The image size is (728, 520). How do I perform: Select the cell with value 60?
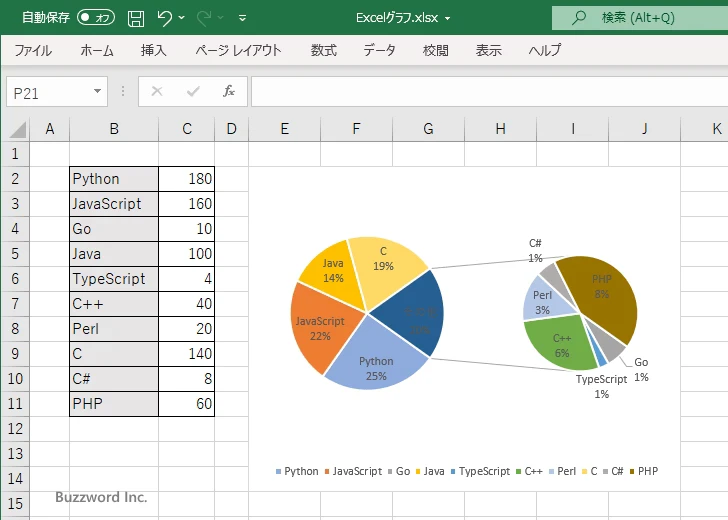pyautogui.click(x=187, y=404)
